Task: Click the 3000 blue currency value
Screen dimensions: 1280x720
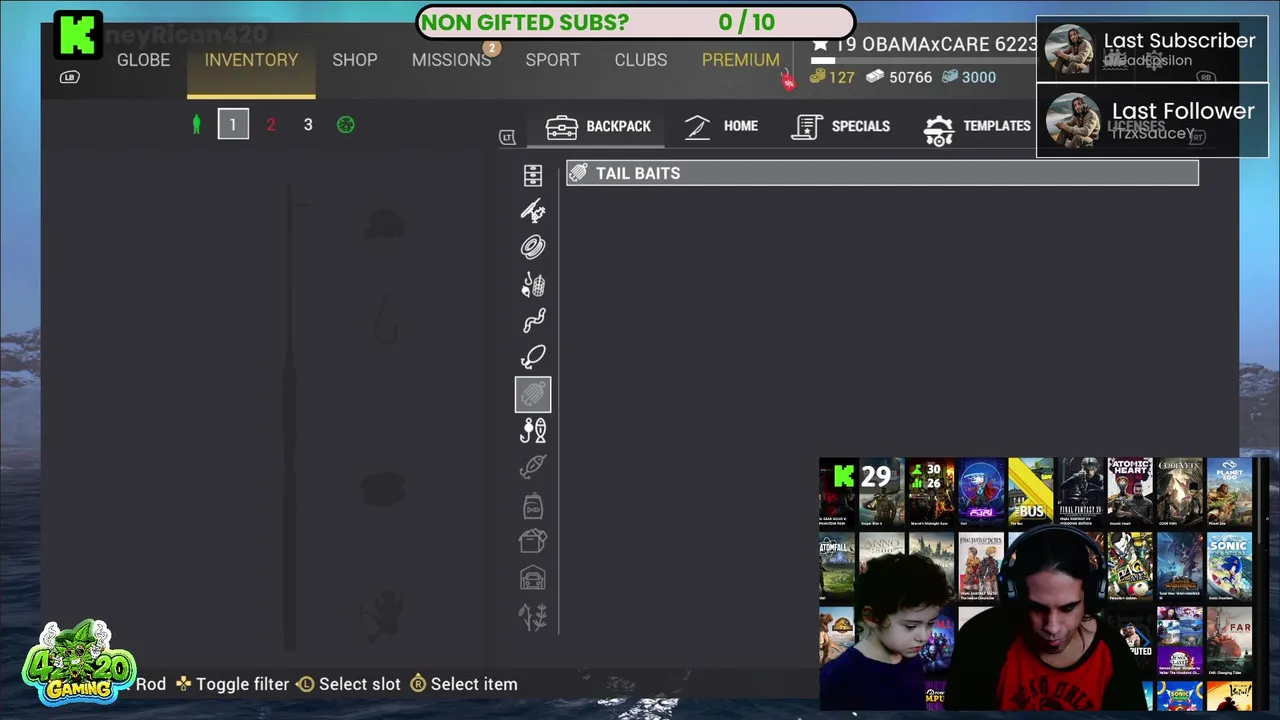Action: pos(978,77)
